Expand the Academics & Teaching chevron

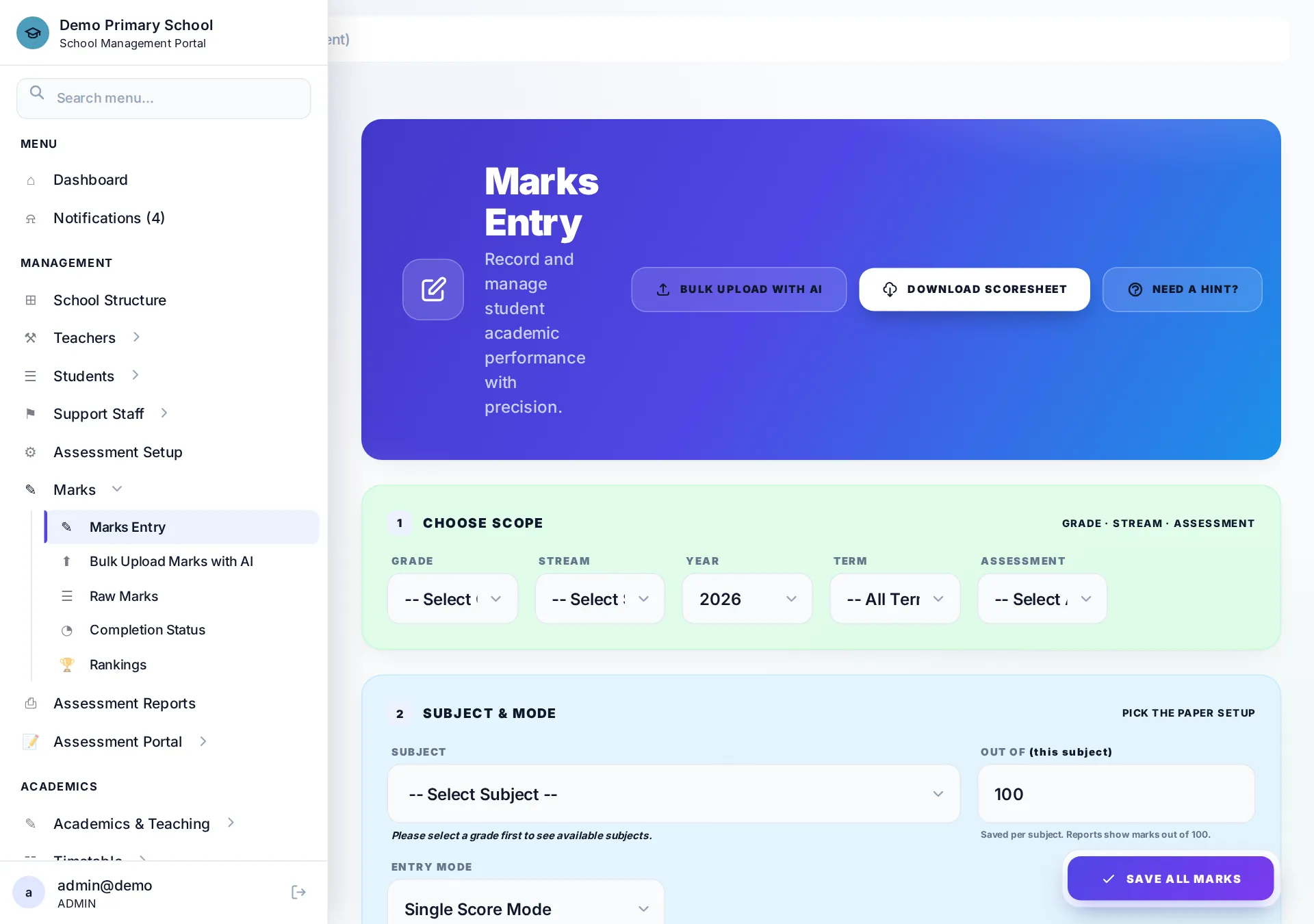tap(231, 823)
